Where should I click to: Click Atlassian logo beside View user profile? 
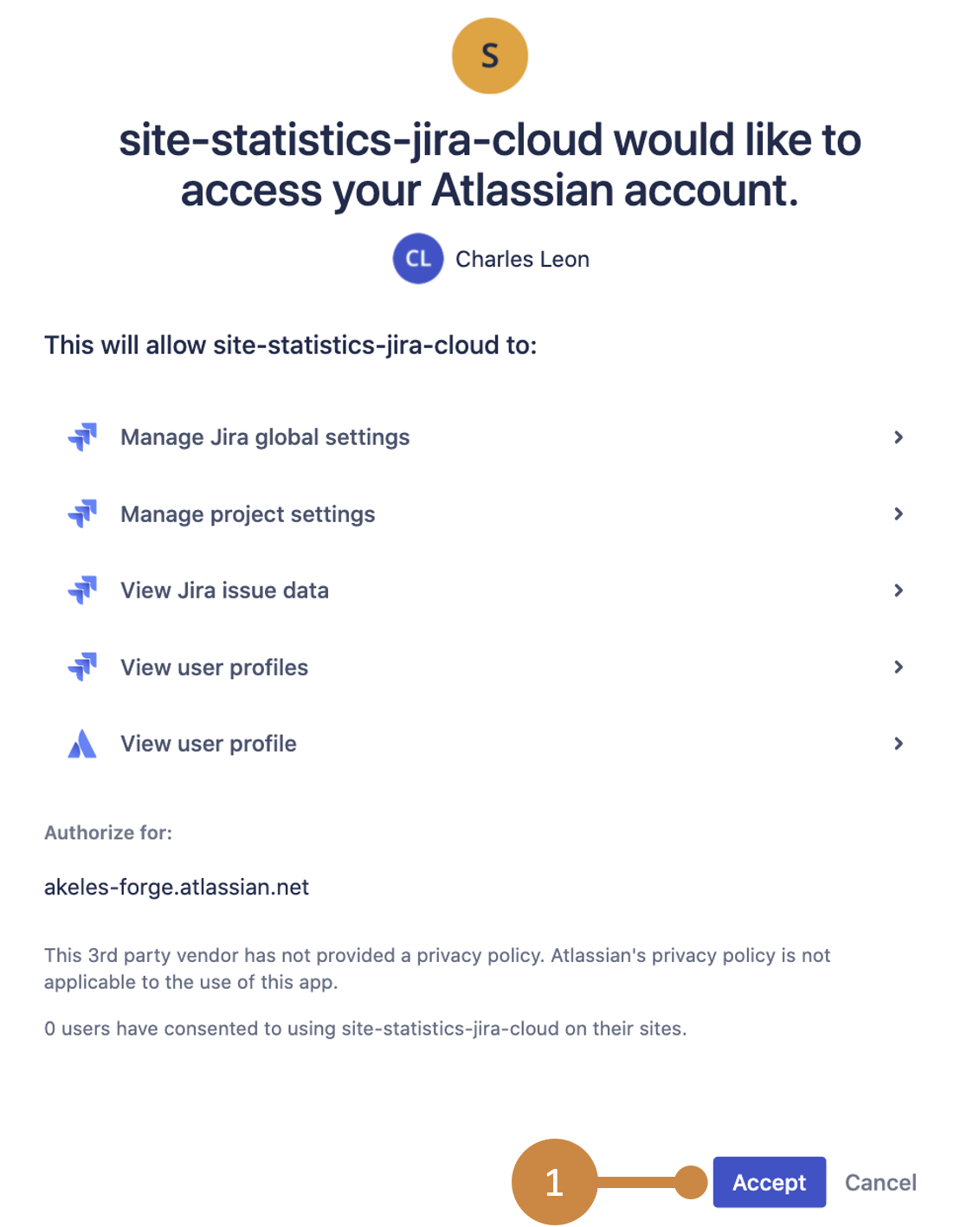[82, 744]
